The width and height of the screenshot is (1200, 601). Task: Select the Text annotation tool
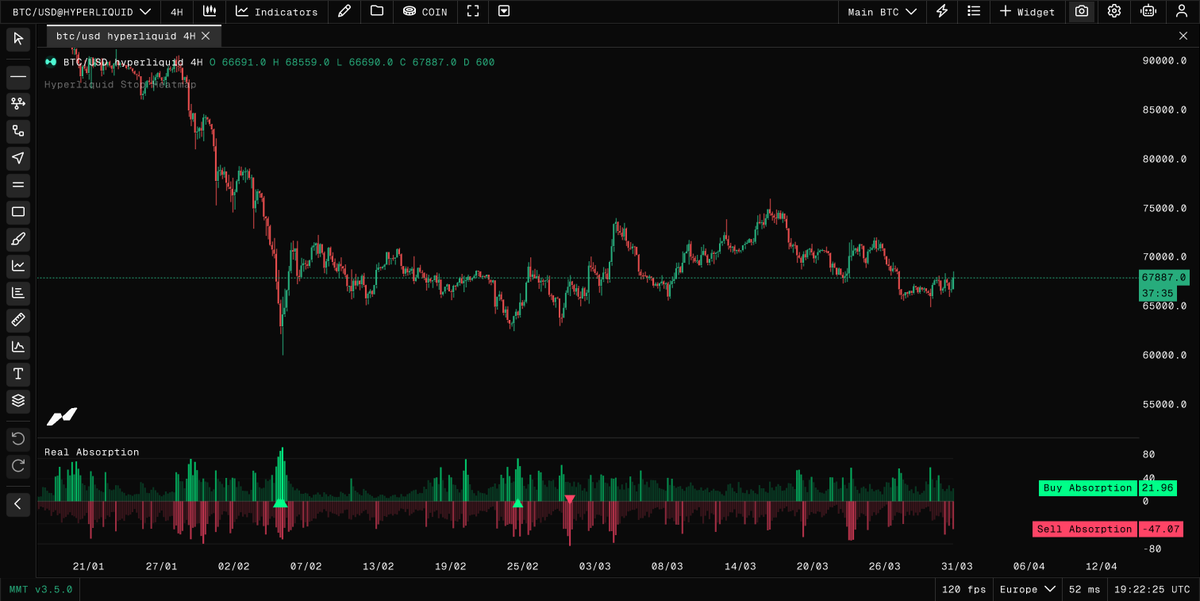point(17,373)
